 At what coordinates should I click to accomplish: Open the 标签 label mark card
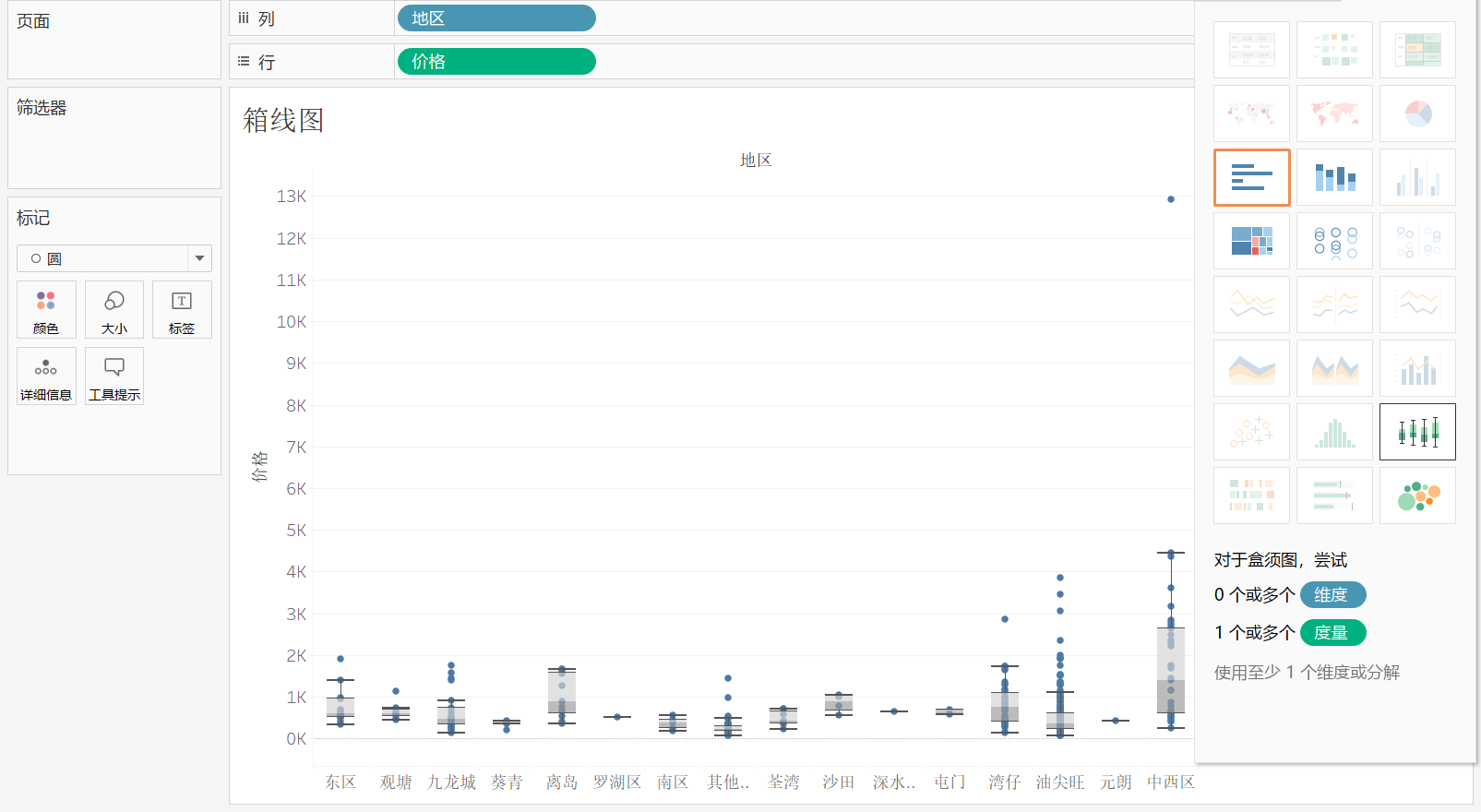[182, 310]
